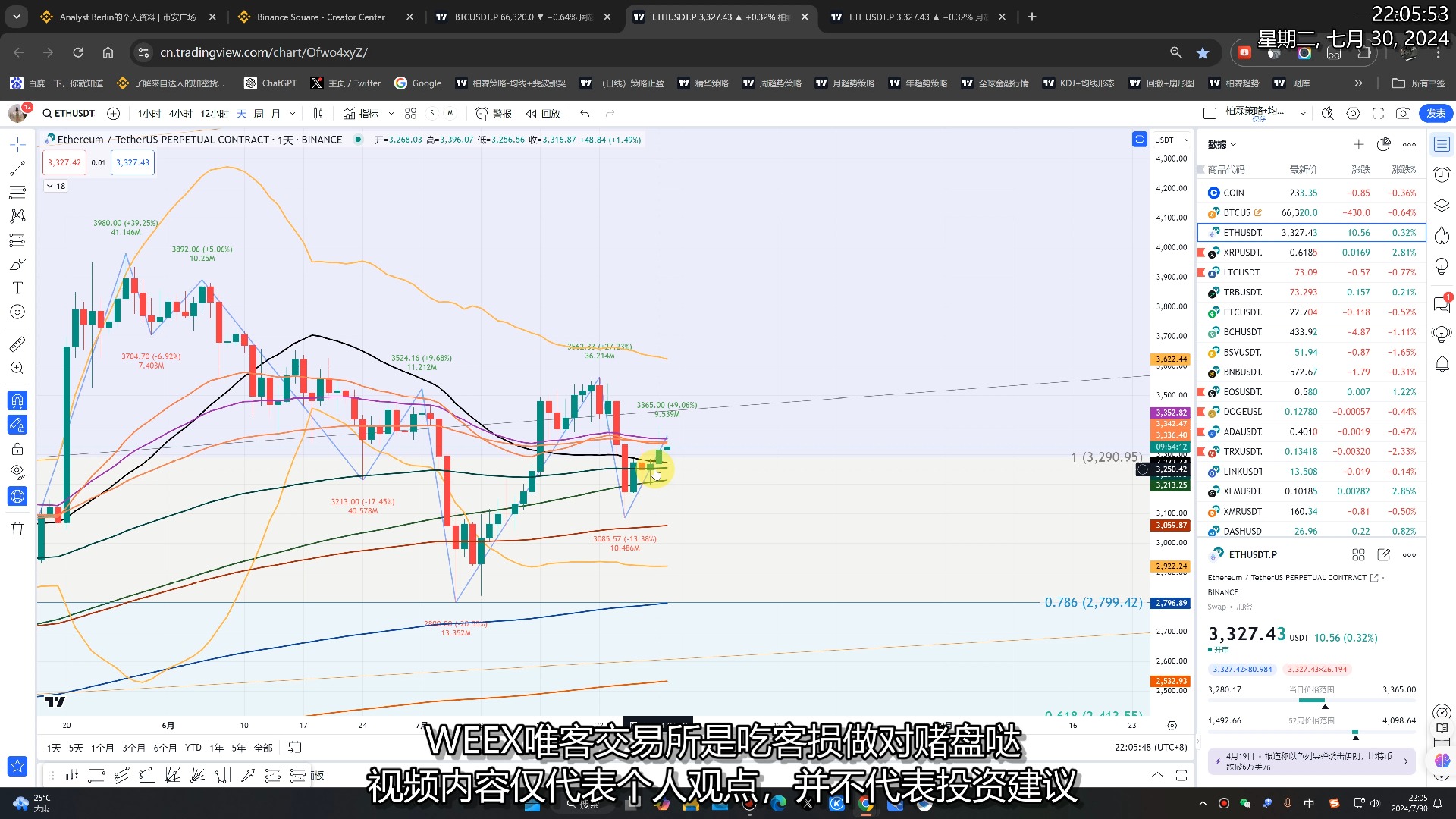This screenshot has width=1456, height=819.
Task: Toggle the drawing sync globe icon
Action: click(17, 497)
